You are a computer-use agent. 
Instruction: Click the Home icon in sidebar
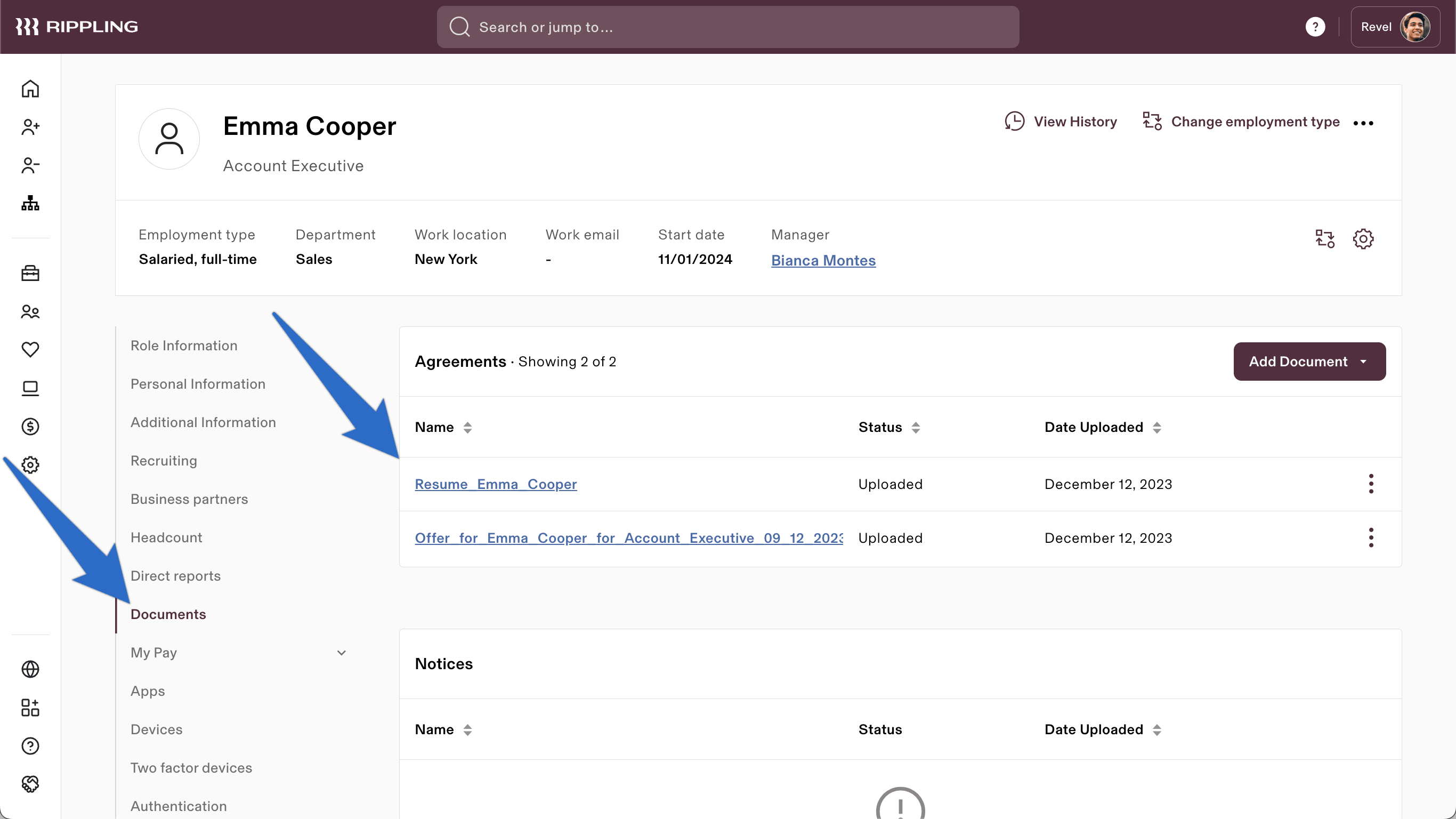coord(30,88)
